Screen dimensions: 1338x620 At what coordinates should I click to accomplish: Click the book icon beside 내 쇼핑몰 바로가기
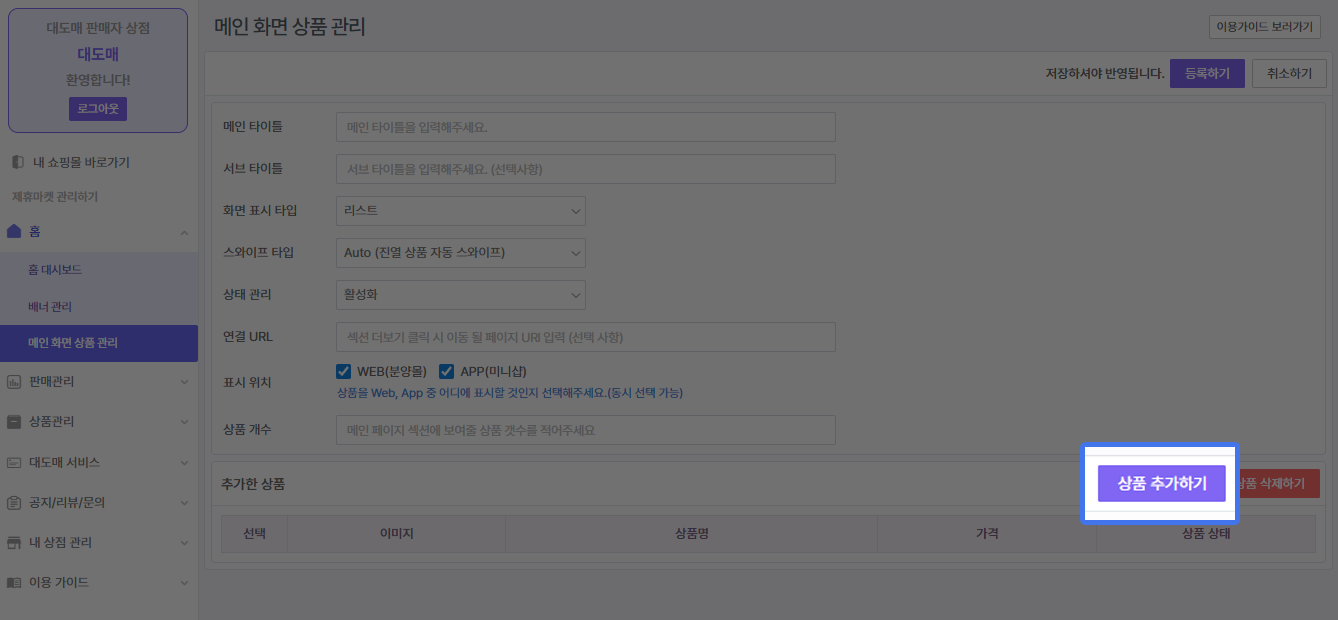coord(17,162)
